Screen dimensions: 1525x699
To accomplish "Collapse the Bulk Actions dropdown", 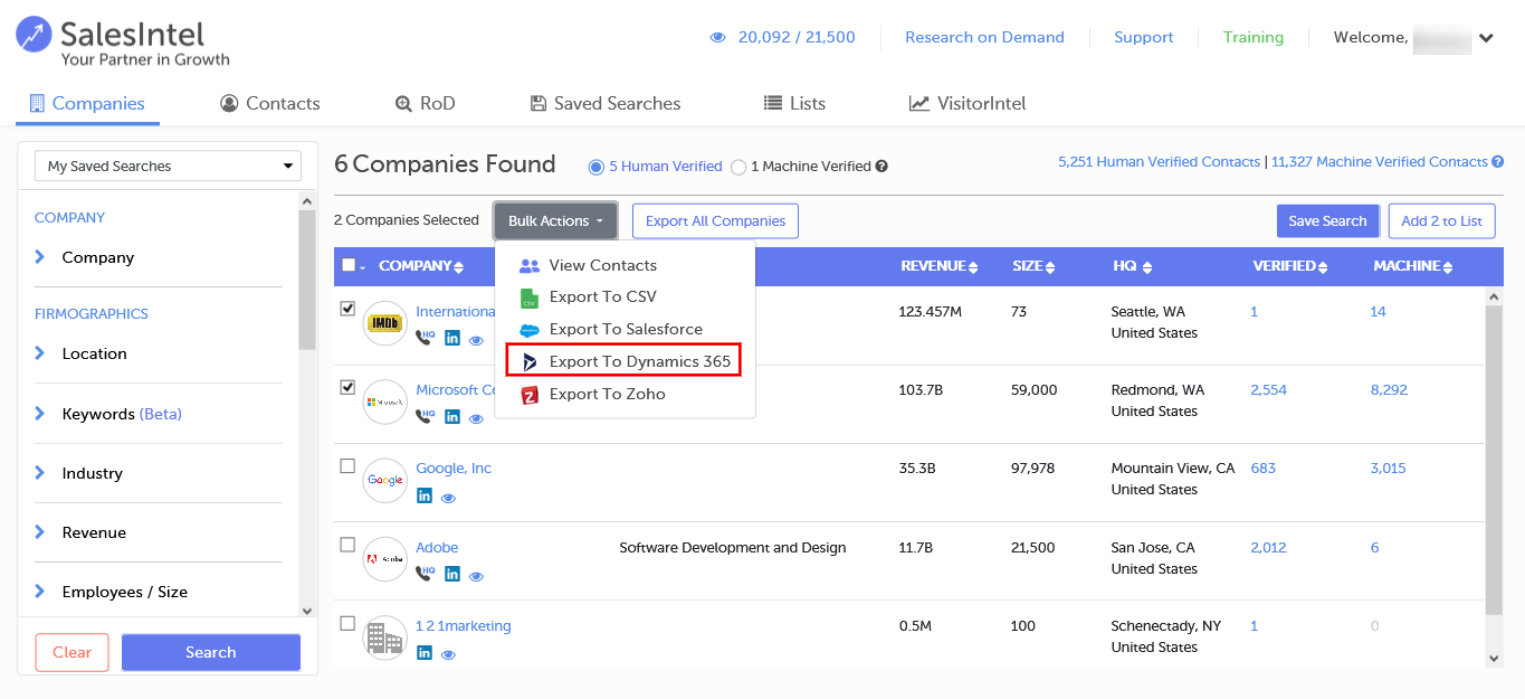I will point(555,221).
